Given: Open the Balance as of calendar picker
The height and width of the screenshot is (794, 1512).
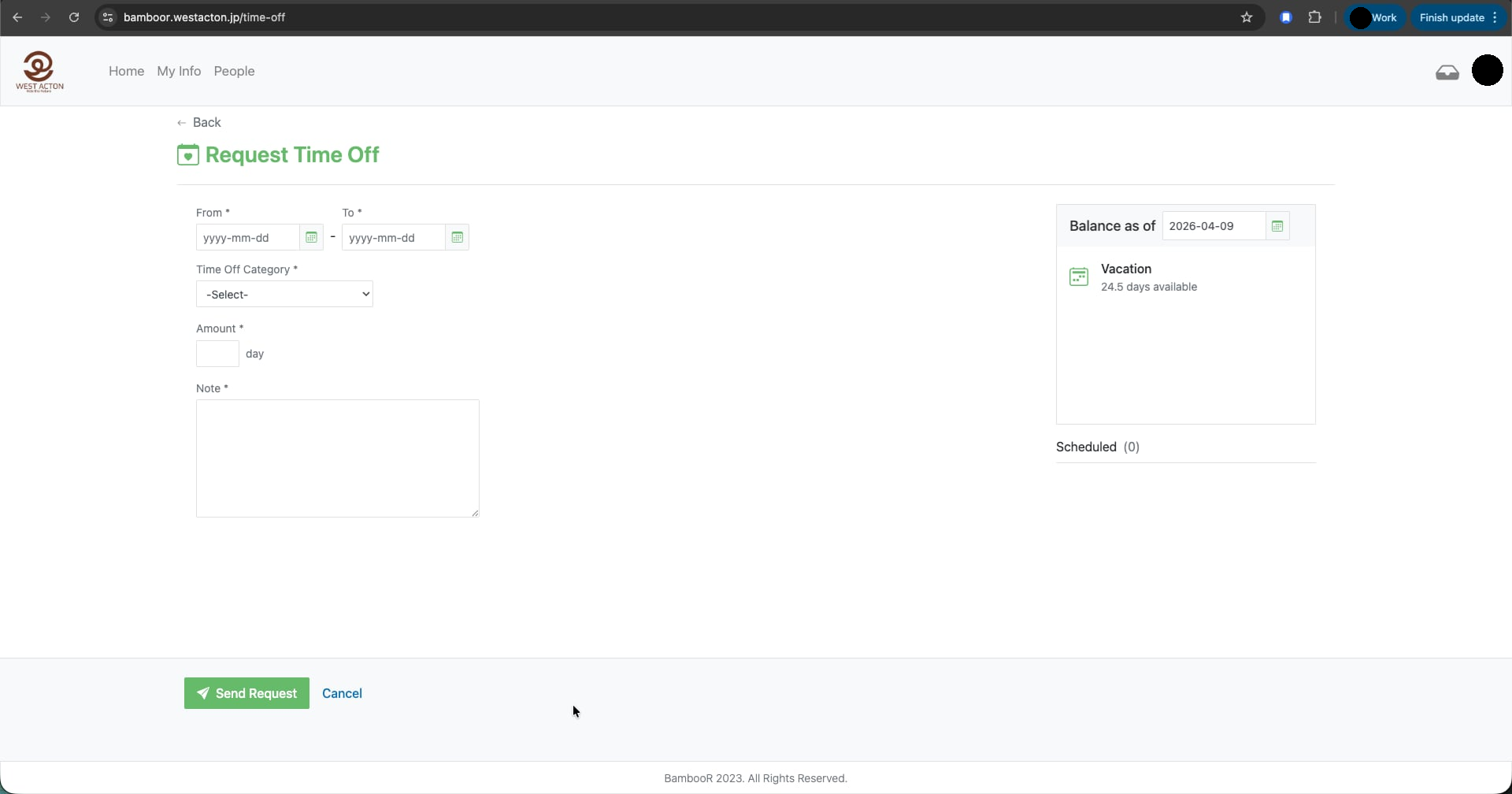Looking at the screenshot, I should (x=1277, y=226).
